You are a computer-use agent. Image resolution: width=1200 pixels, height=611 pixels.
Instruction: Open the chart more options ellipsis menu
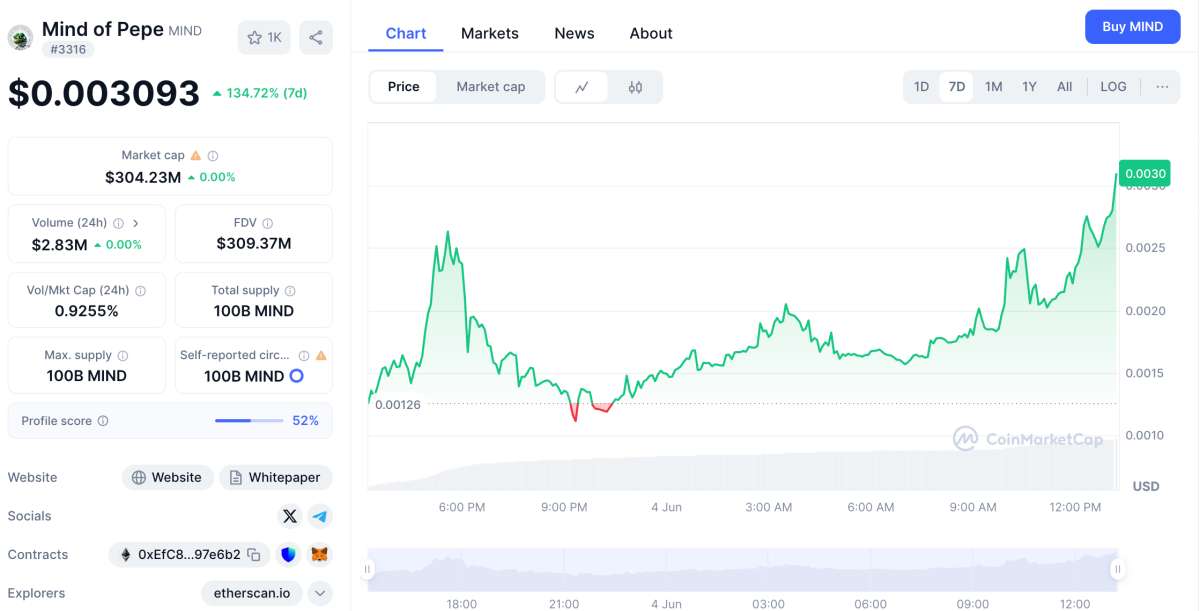[1162, 87]
